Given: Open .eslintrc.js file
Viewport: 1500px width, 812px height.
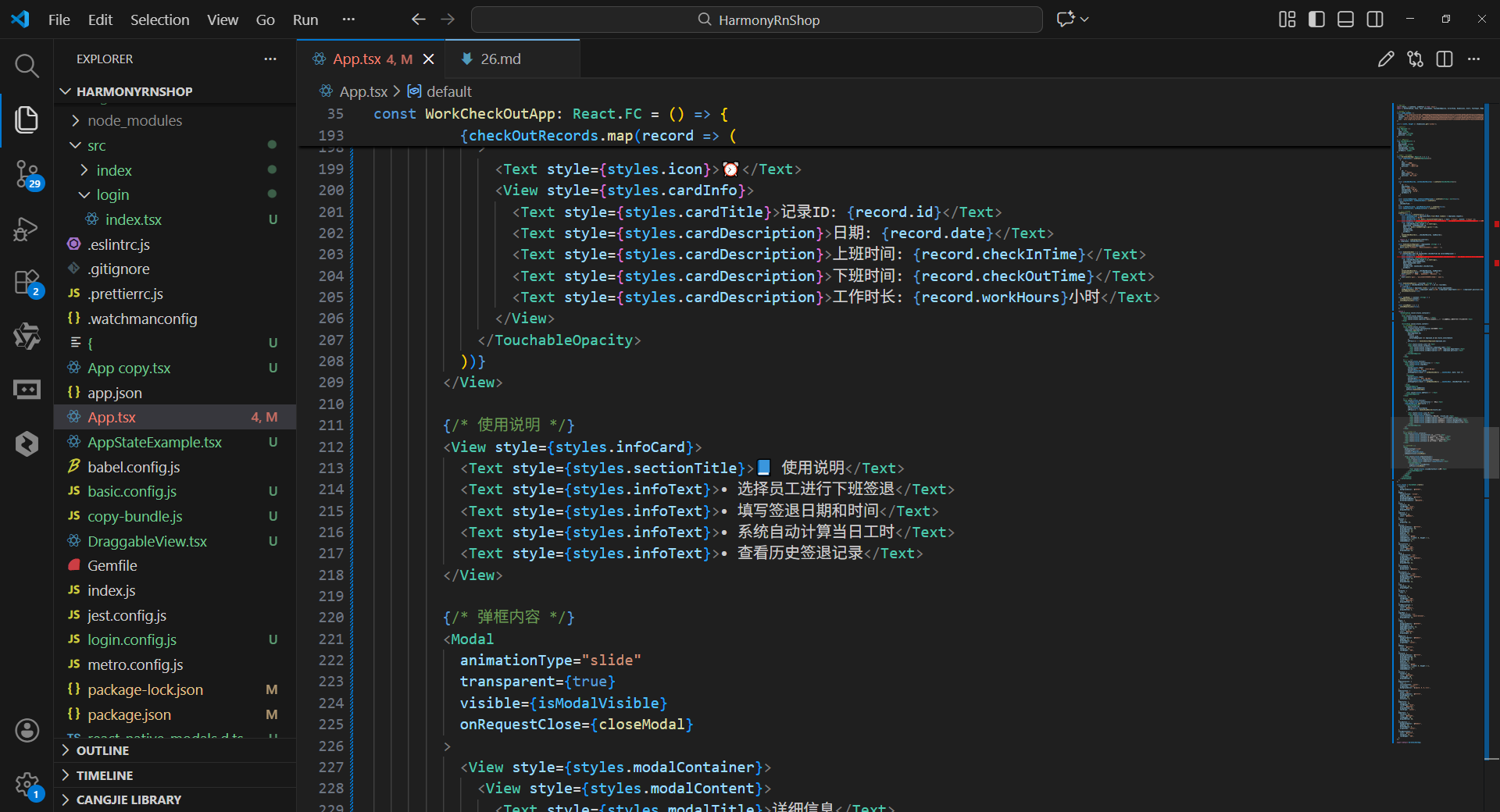Looking at the screenshot, I should (x=175, y=244).
